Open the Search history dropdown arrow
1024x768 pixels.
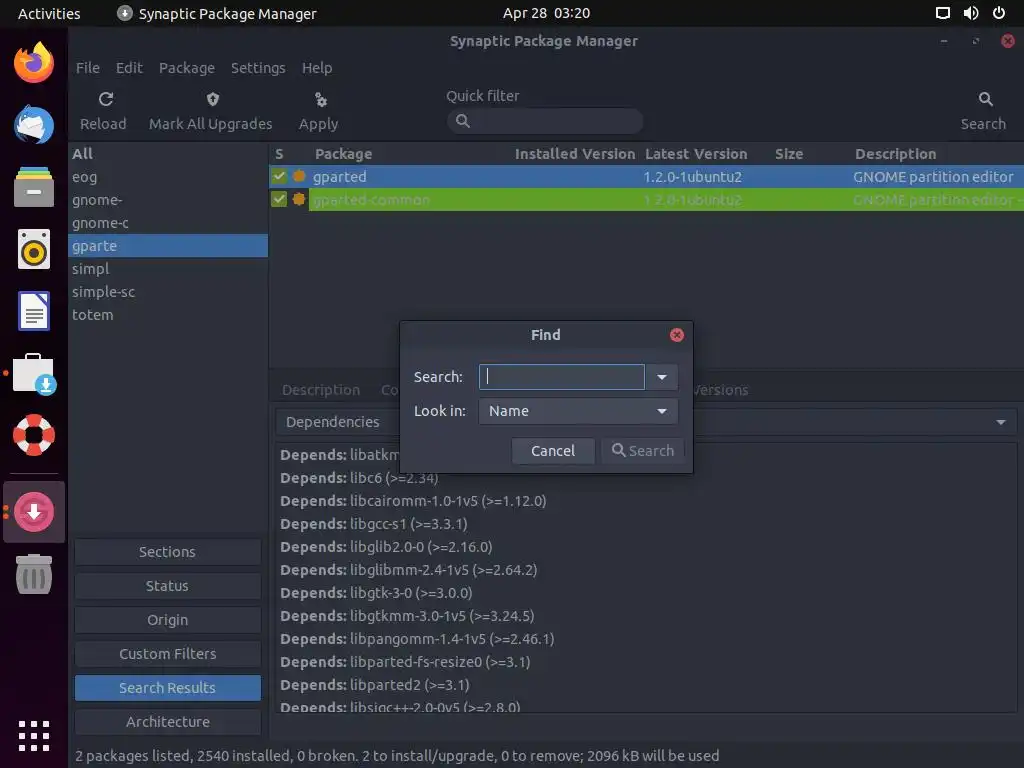pos(662,377)
